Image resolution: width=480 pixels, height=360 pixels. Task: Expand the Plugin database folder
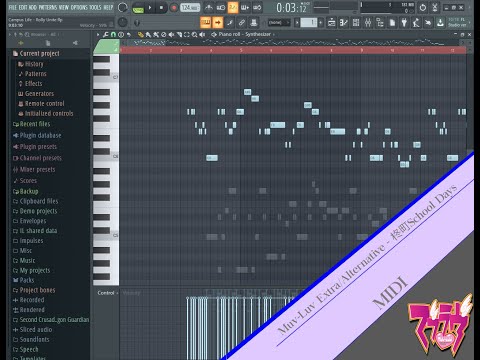point(37,135)
